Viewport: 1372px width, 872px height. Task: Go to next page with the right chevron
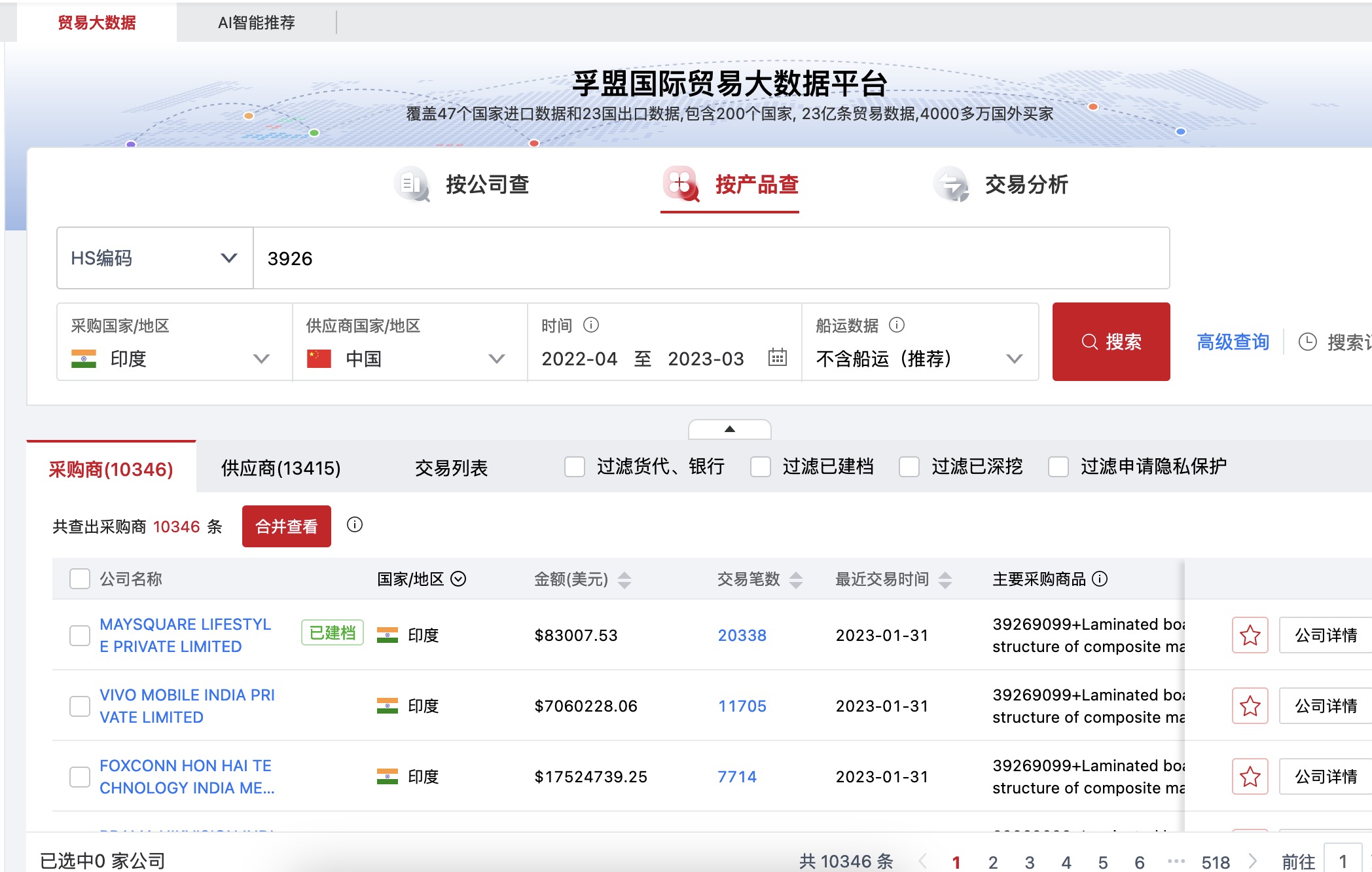click(x=1254, y=862)
